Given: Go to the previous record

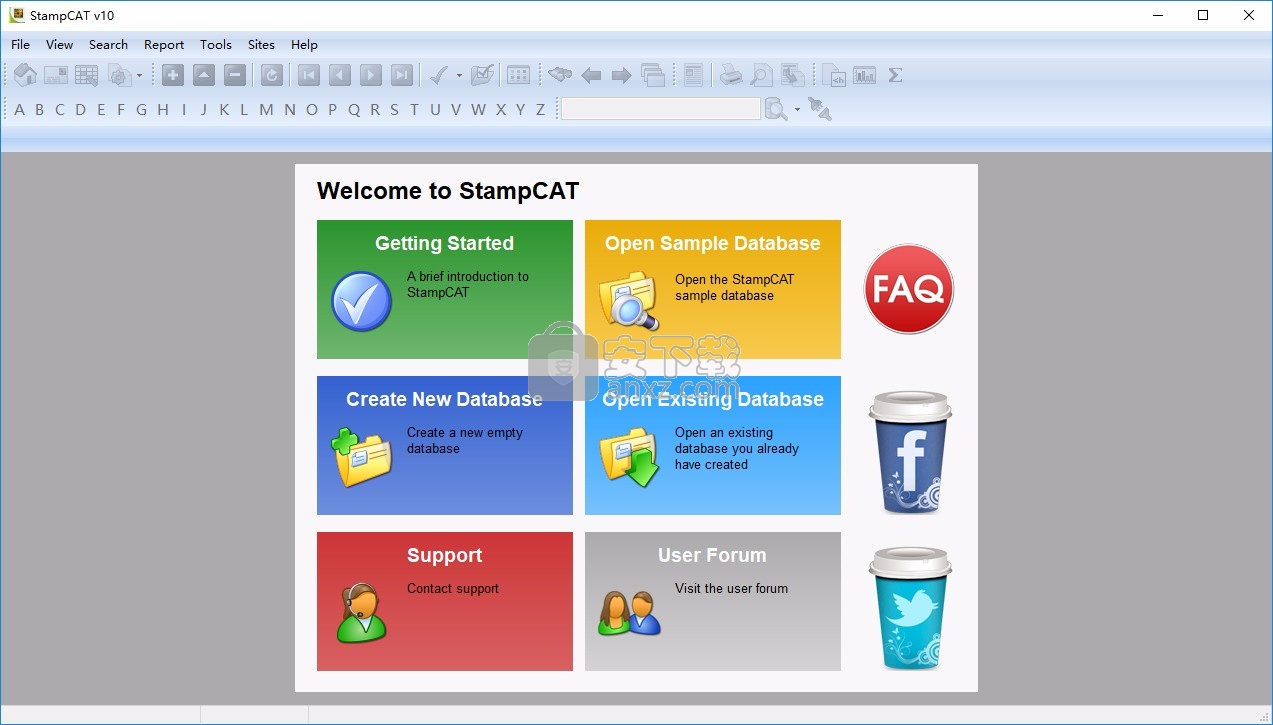Looking at the screenshot, I should click(340, 75).
